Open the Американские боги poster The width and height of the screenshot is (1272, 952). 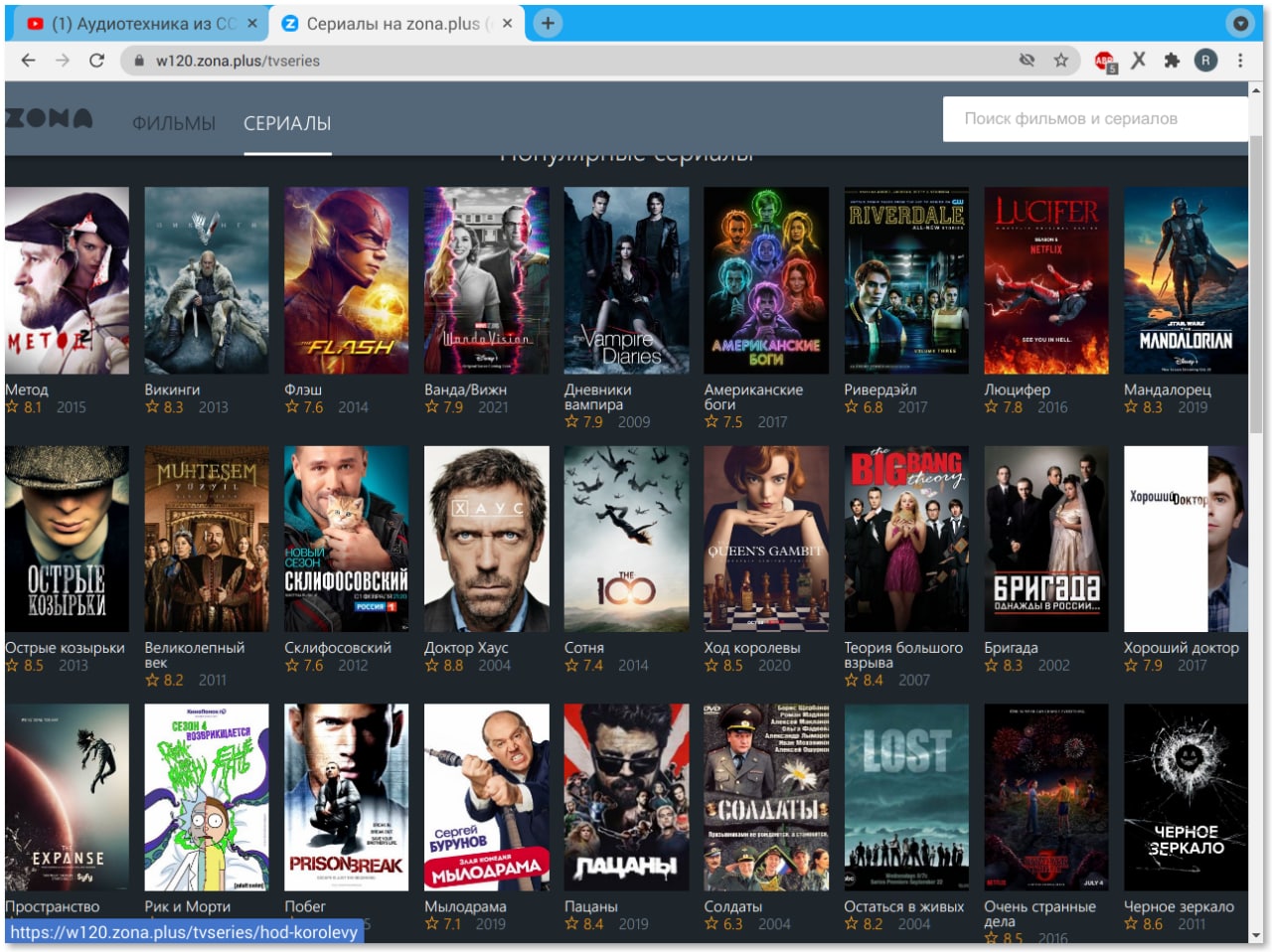click(x=766, y=280)
